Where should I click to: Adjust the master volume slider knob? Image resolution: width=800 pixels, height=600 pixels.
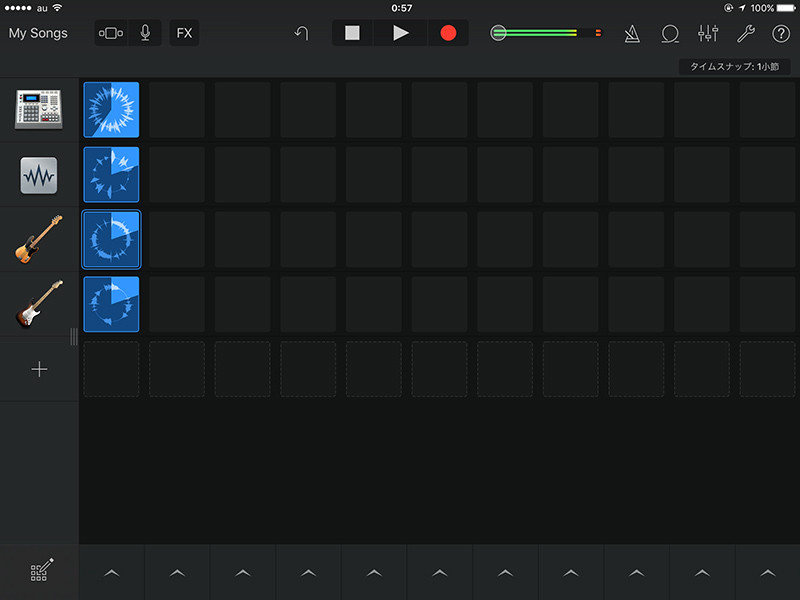(498, 33)
